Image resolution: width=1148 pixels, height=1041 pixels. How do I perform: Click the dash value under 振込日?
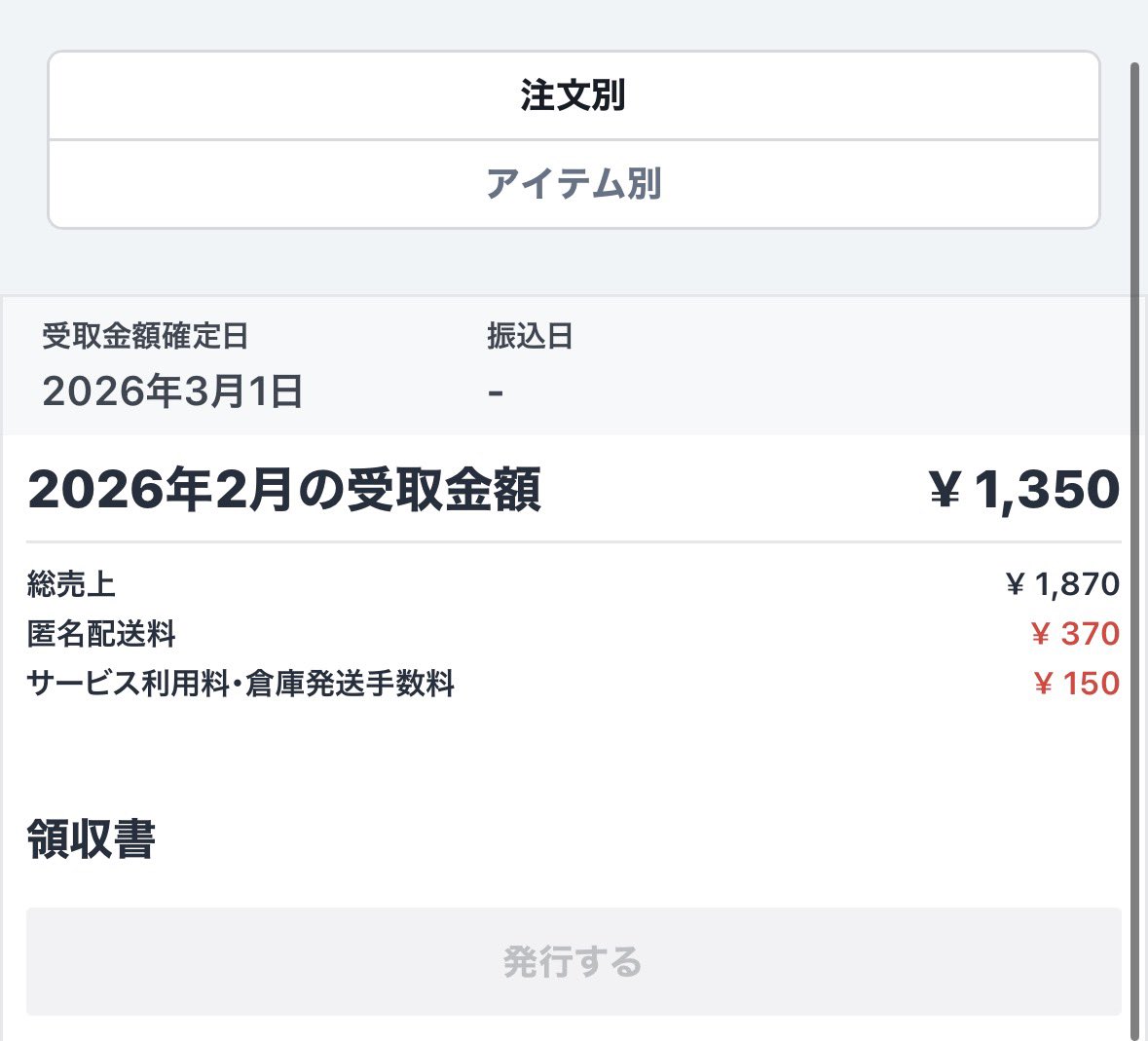pos(496,393)
